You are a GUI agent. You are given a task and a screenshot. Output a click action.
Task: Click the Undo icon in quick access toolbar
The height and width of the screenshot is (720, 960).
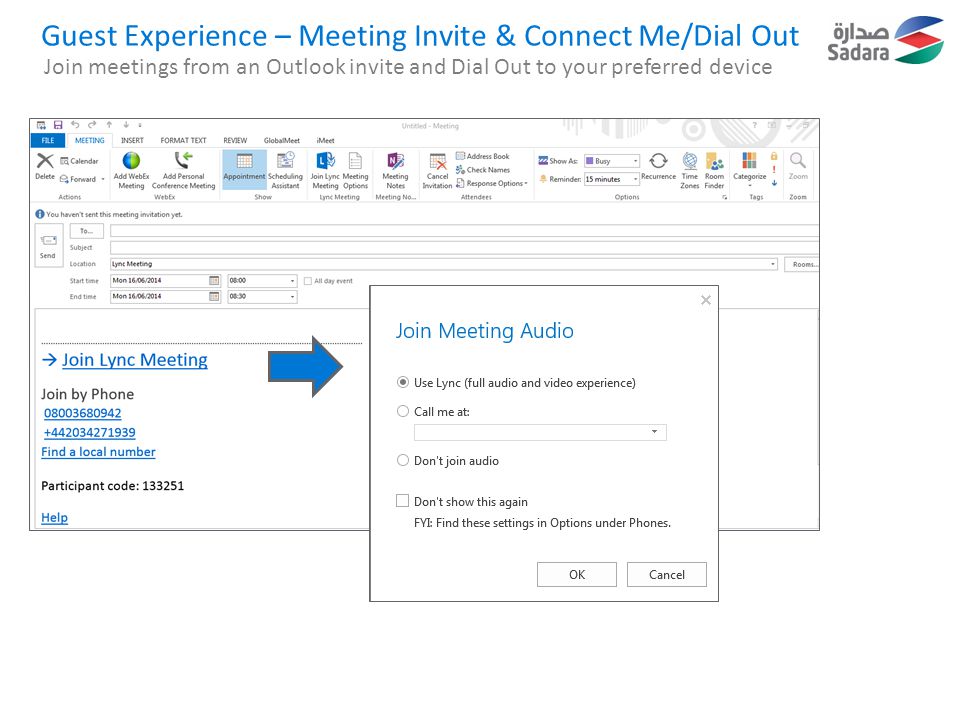[75, 125]
